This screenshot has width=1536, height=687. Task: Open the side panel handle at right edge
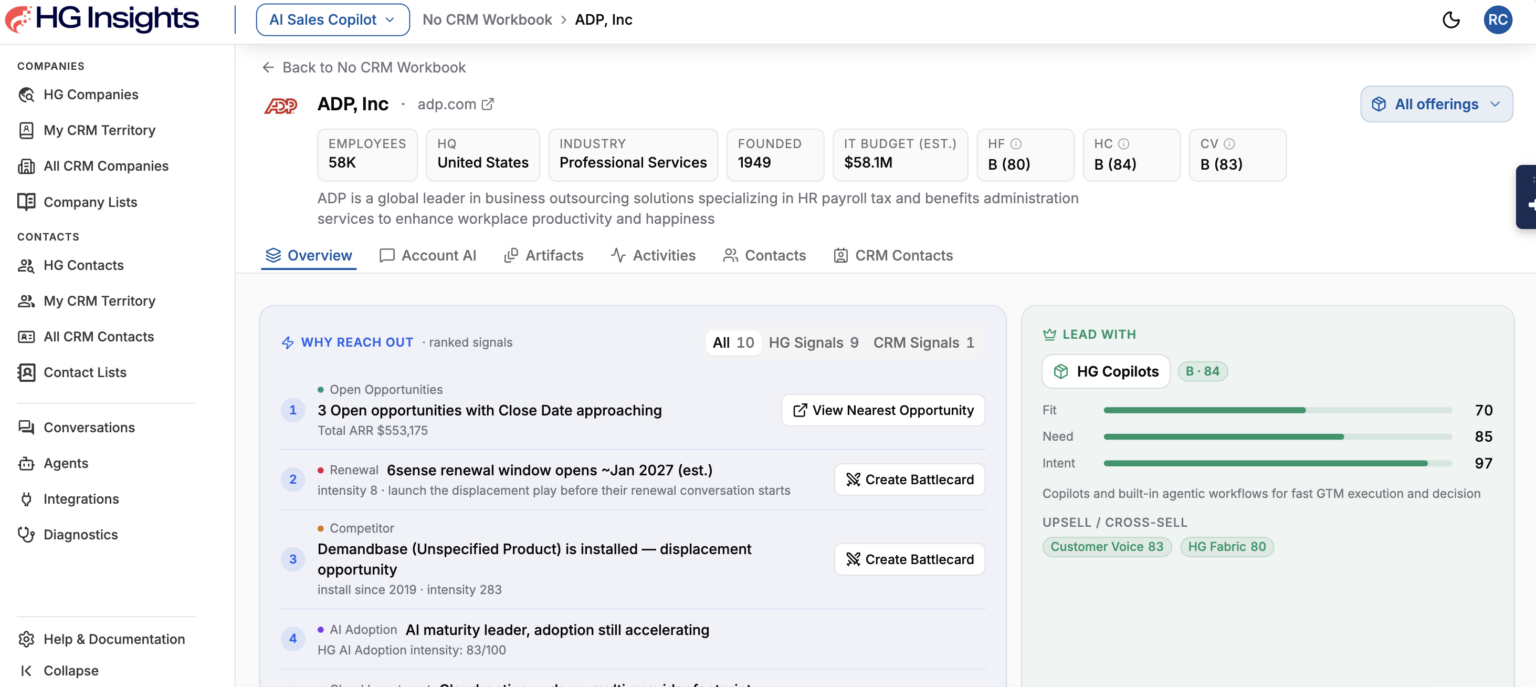[1527, 197]
